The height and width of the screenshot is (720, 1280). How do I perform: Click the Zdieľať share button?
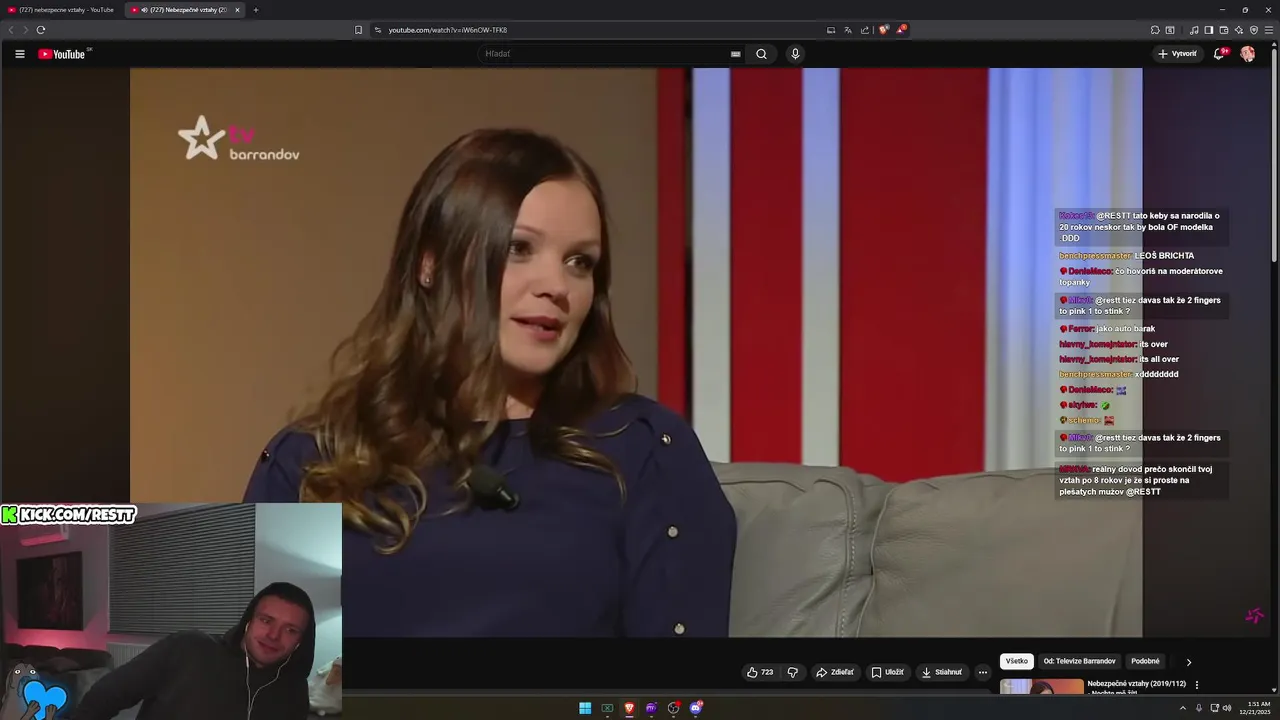(835, 672)
